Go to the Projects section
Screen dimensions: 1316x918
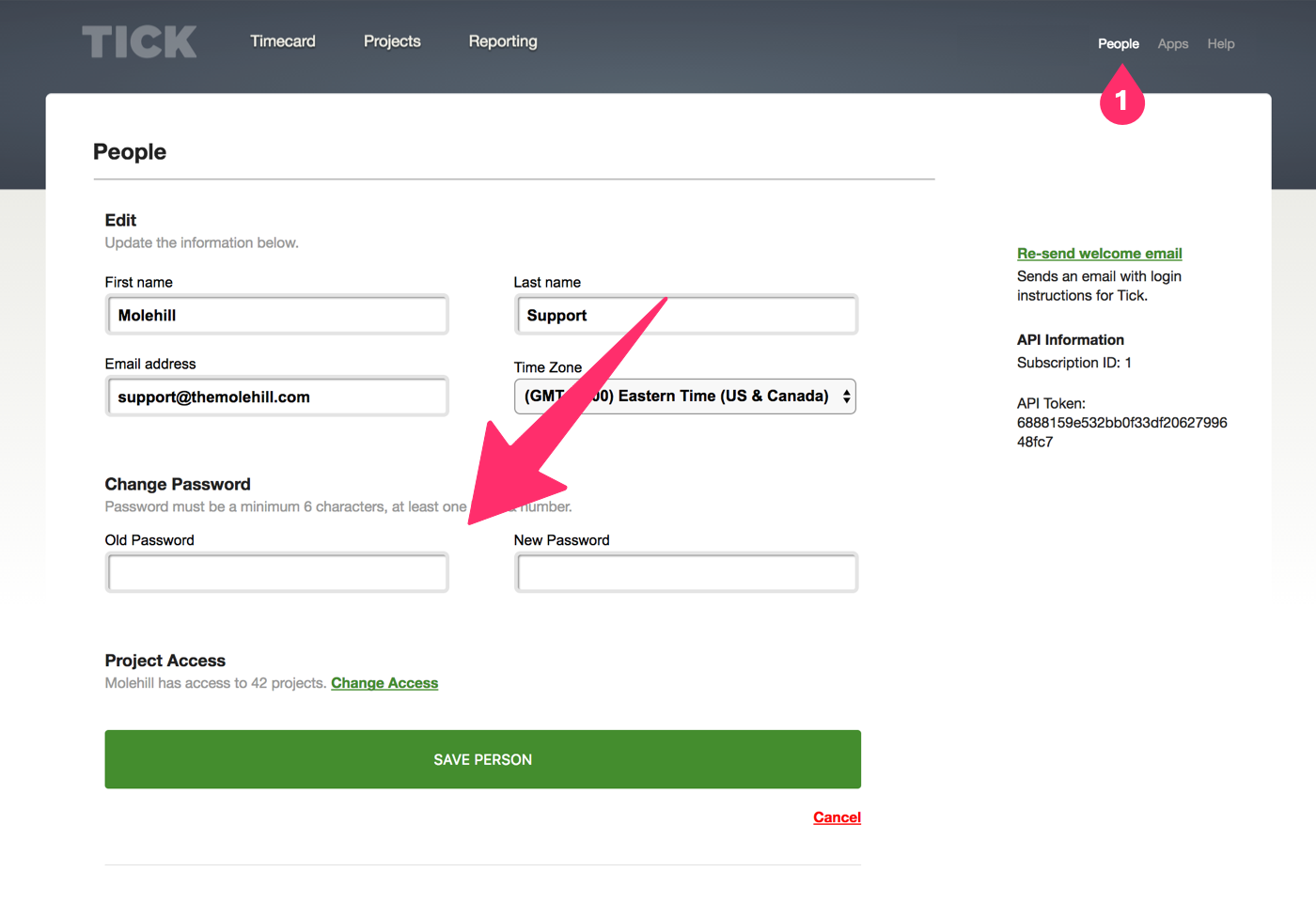pos(392,41)
